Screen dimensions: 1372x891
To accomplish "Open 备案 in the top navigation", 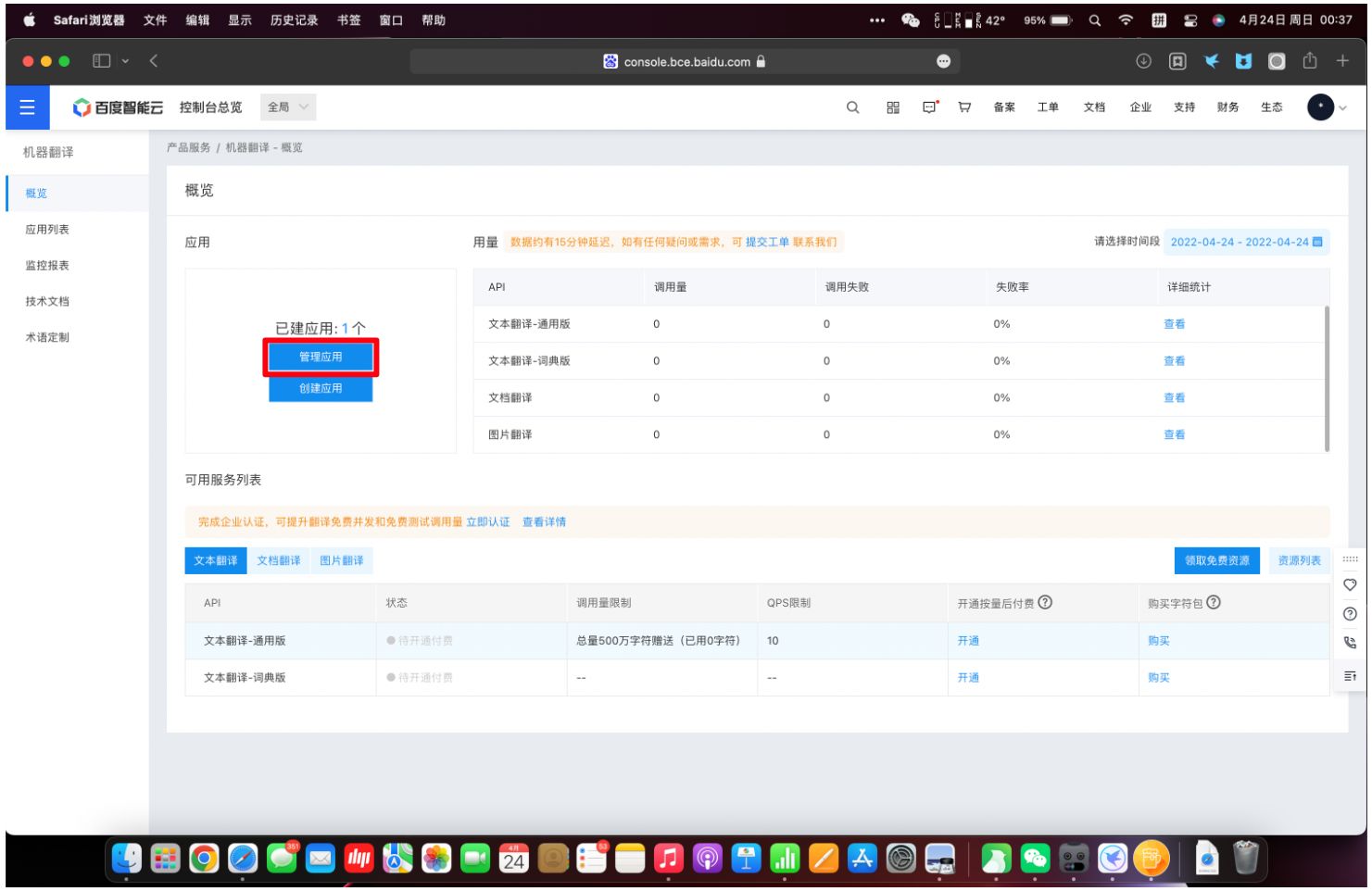I will [x=1004, y=107].
